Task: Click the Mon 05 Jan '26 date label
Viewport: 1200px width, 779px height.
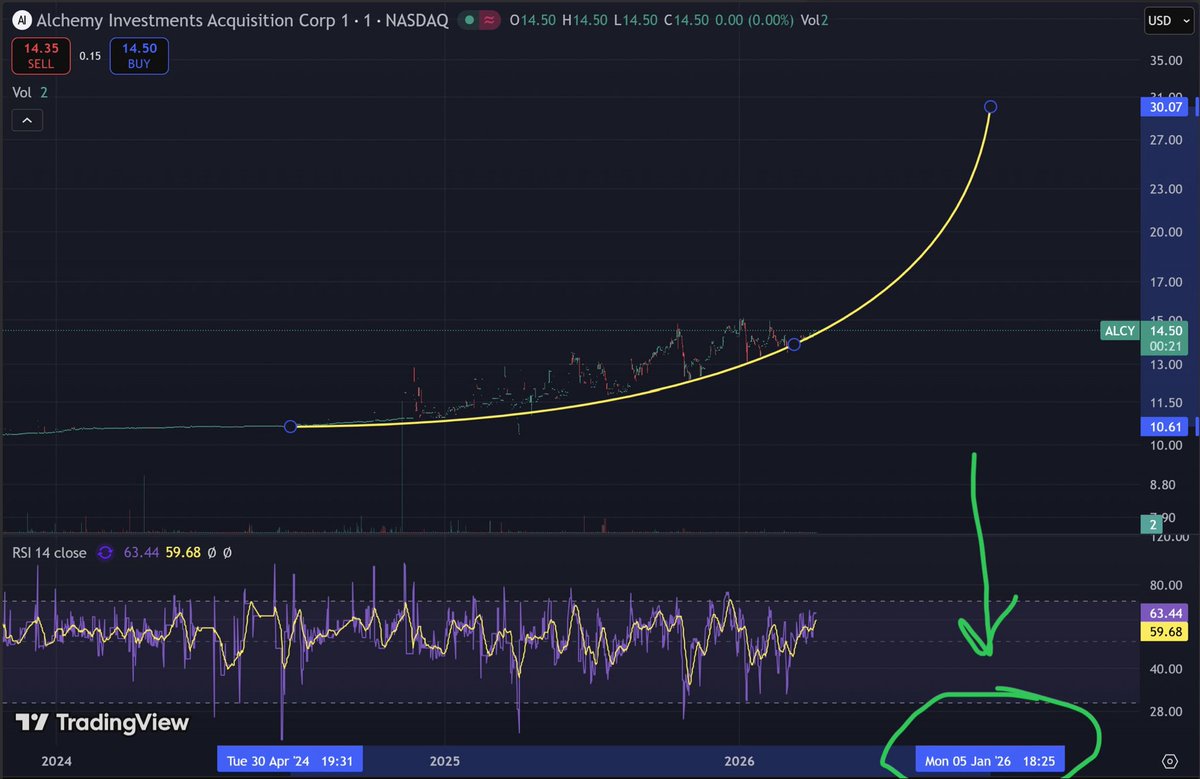Action: tap(990, 761)
